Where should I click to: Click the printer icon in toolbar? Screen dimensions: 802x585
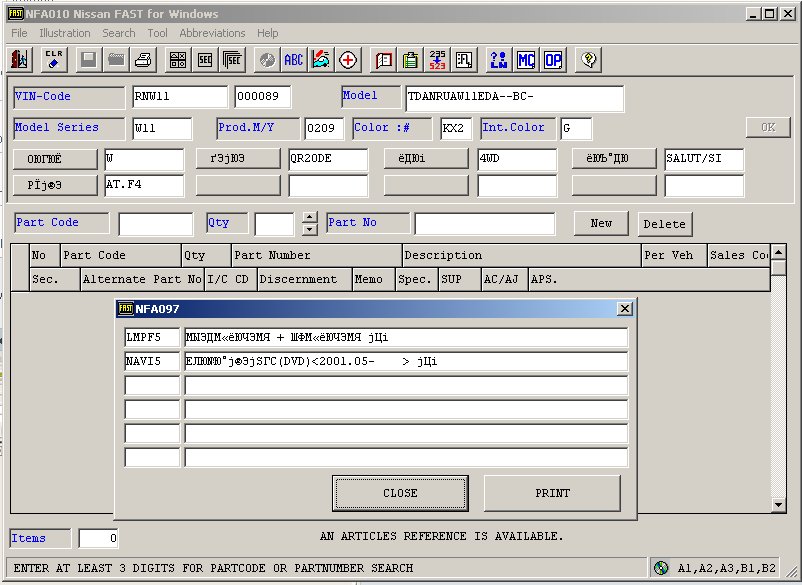coord(144,60)
